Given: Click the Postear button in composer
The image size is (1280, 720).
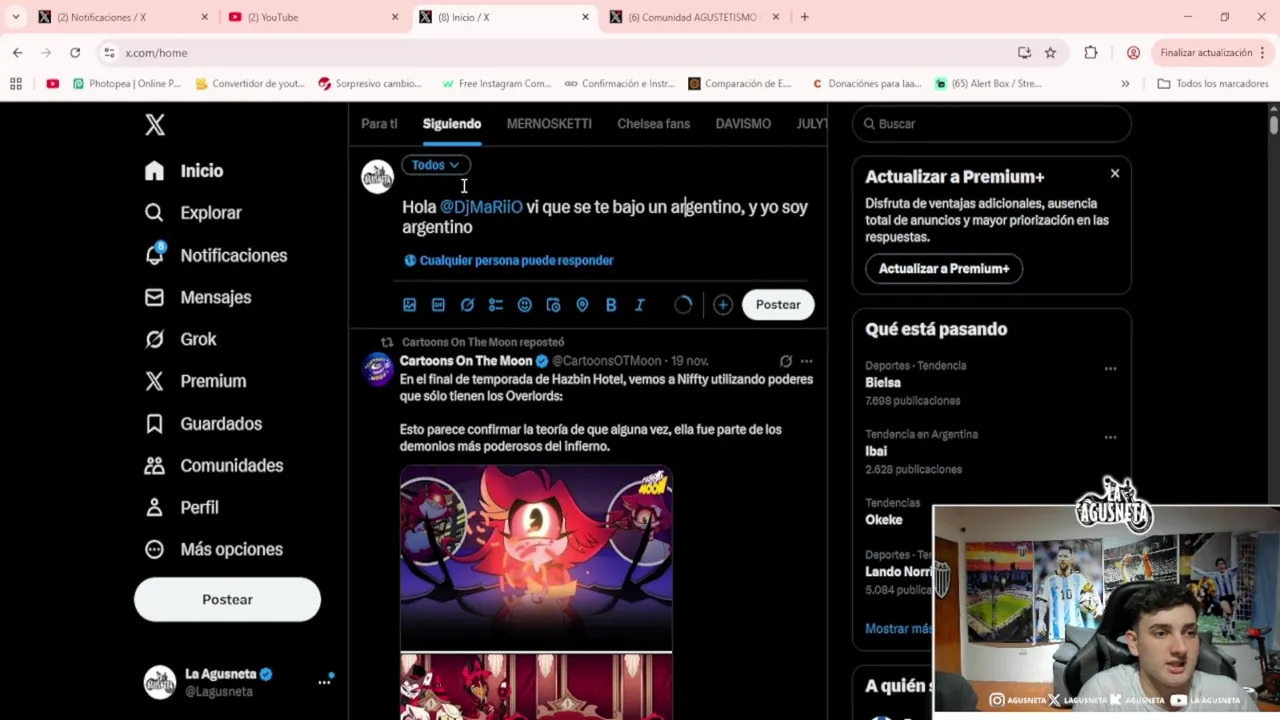Looking at the screenshot, I should point(778,305).
